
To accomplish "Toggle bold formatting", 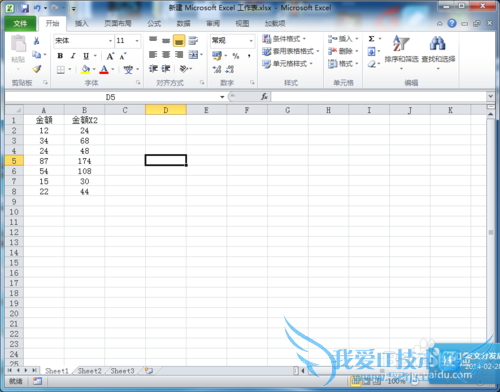I will [x=60, y=56].
